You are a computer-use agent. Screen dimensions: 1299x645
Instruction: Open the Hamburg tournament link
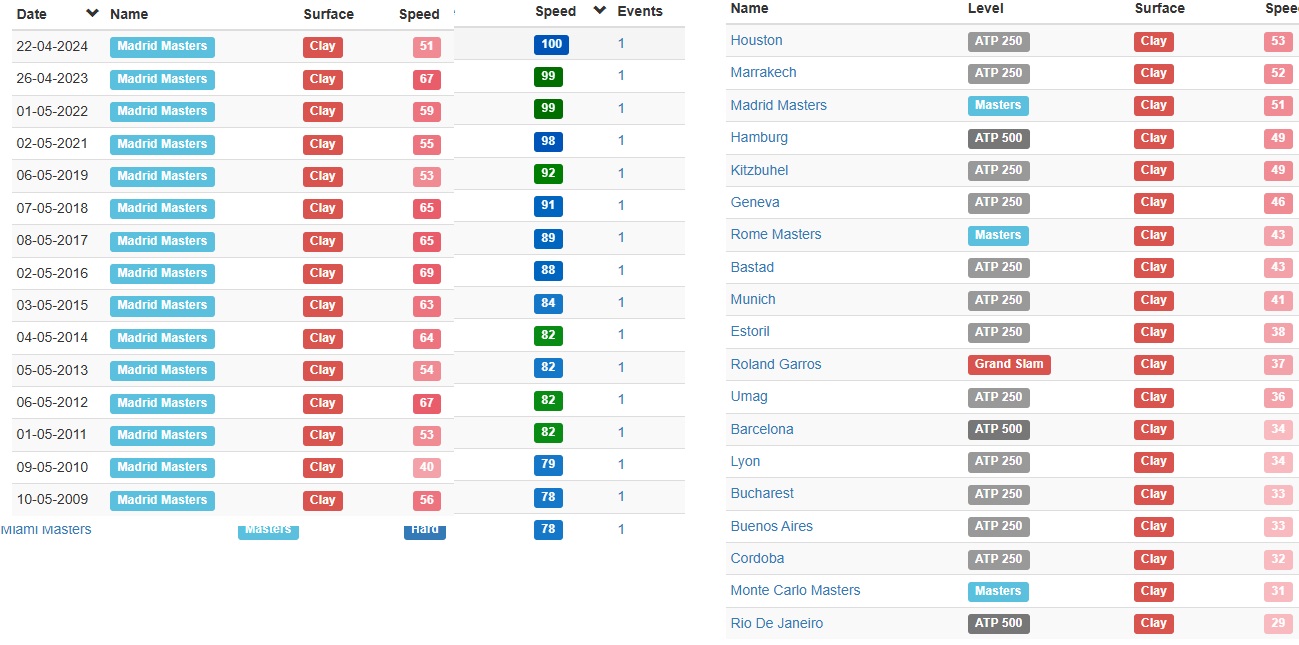click(759, 137)
